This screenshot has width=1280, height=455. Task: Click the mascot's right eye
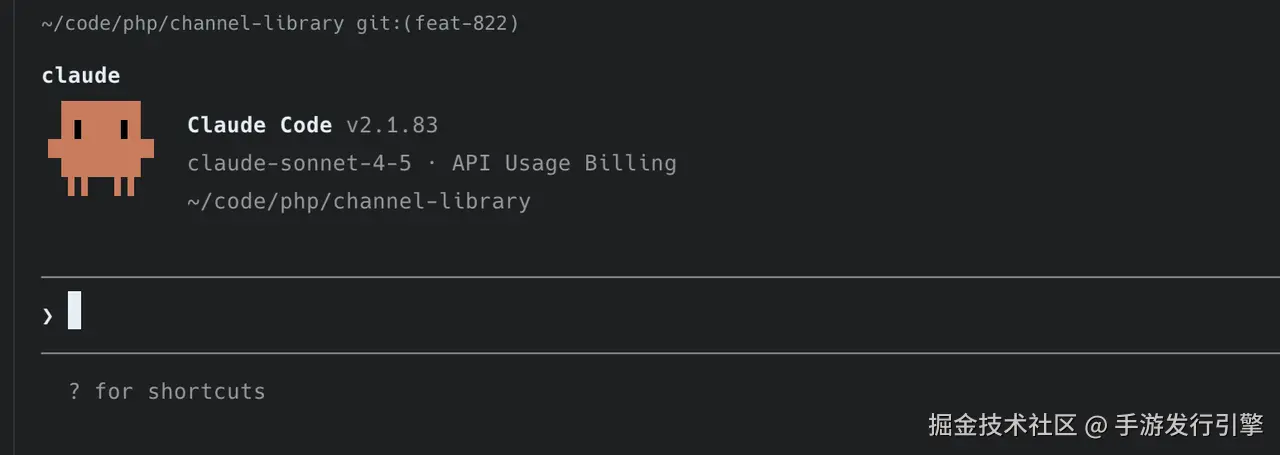click(124, 129)
